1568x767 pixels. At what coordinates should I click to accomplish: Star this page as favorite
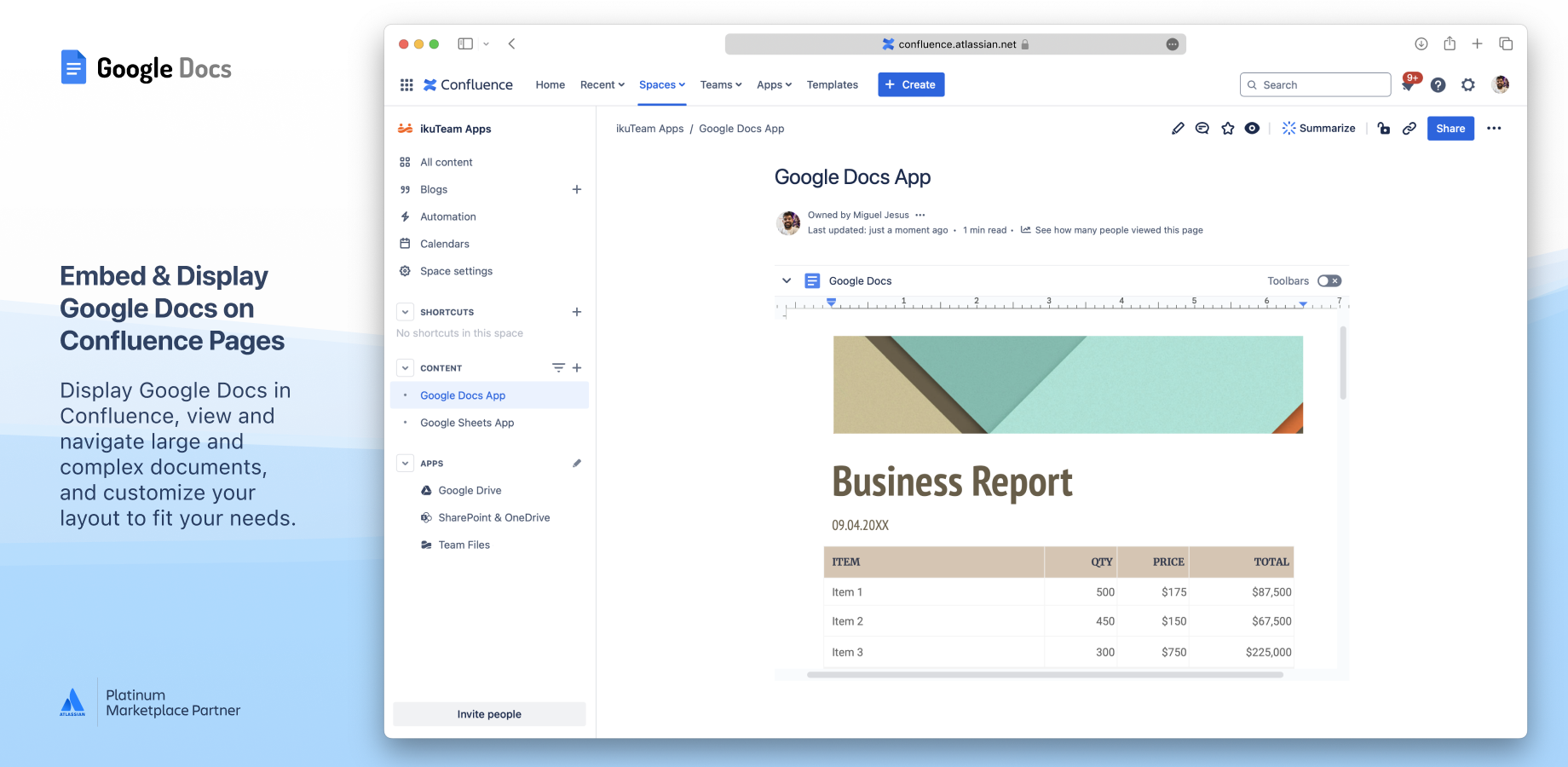coord(1227,129)
